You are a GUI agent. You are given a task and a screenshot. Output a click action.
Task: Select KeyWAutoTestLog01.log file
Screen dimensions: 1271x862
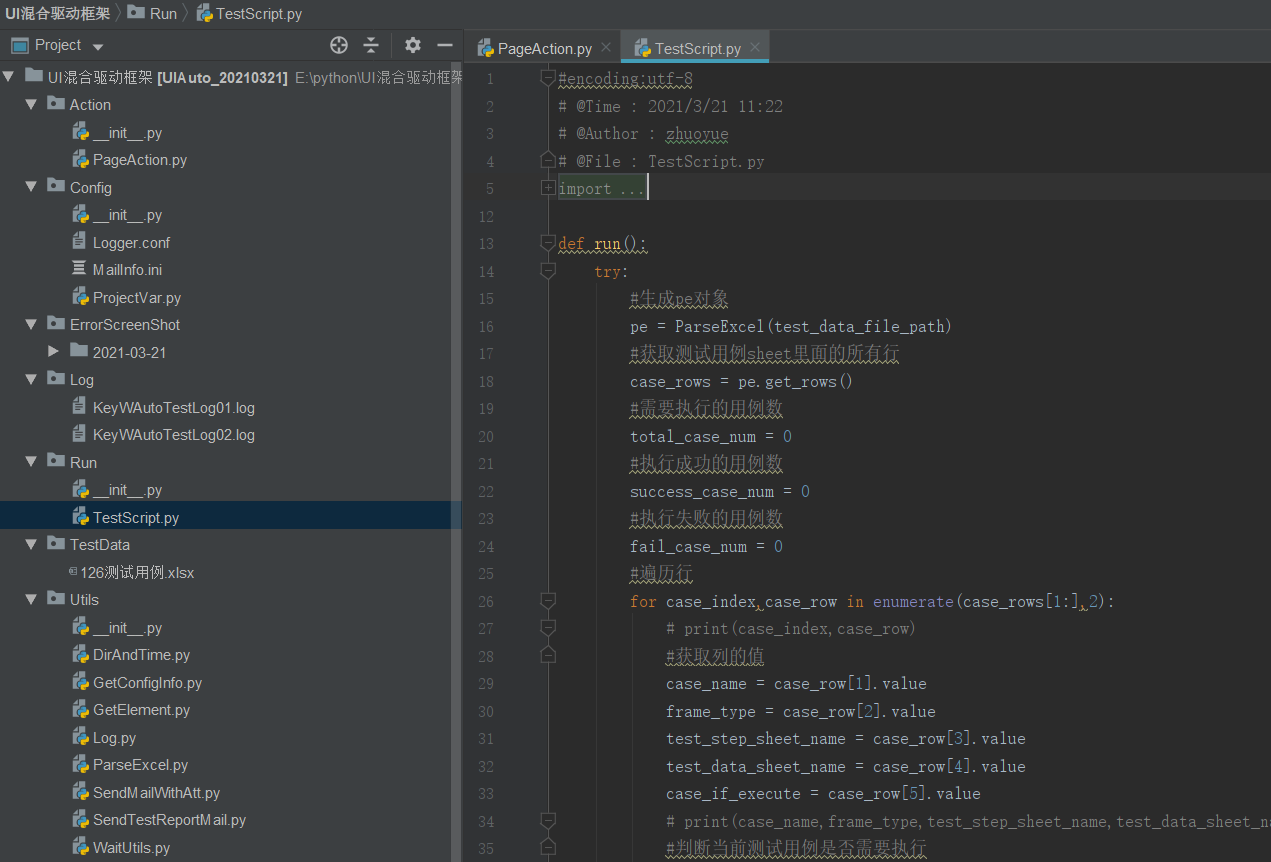click(x=174, y=407)
